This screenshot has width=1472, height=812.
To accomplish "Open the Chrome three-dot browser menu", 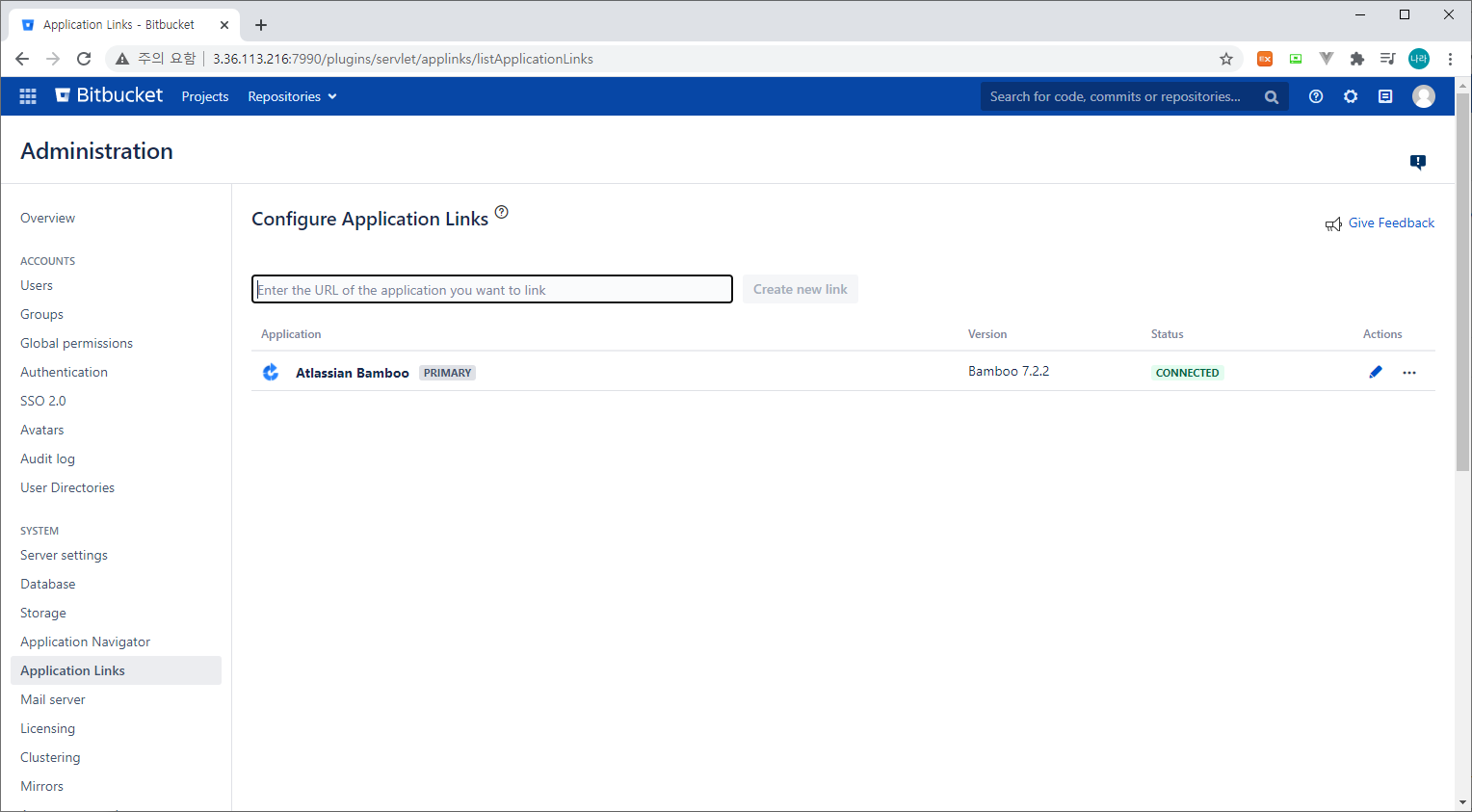I will [1451, 59].
